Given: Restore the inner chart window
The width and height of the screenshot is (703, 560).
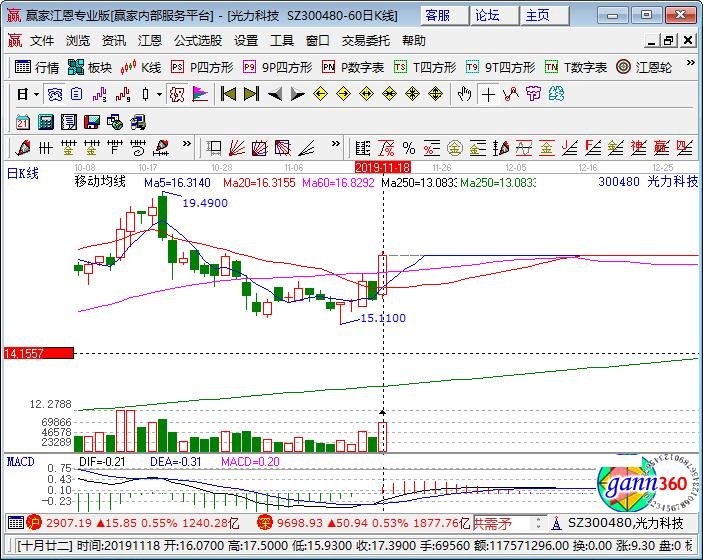Looking at the screenshot, I should [668, 41].
